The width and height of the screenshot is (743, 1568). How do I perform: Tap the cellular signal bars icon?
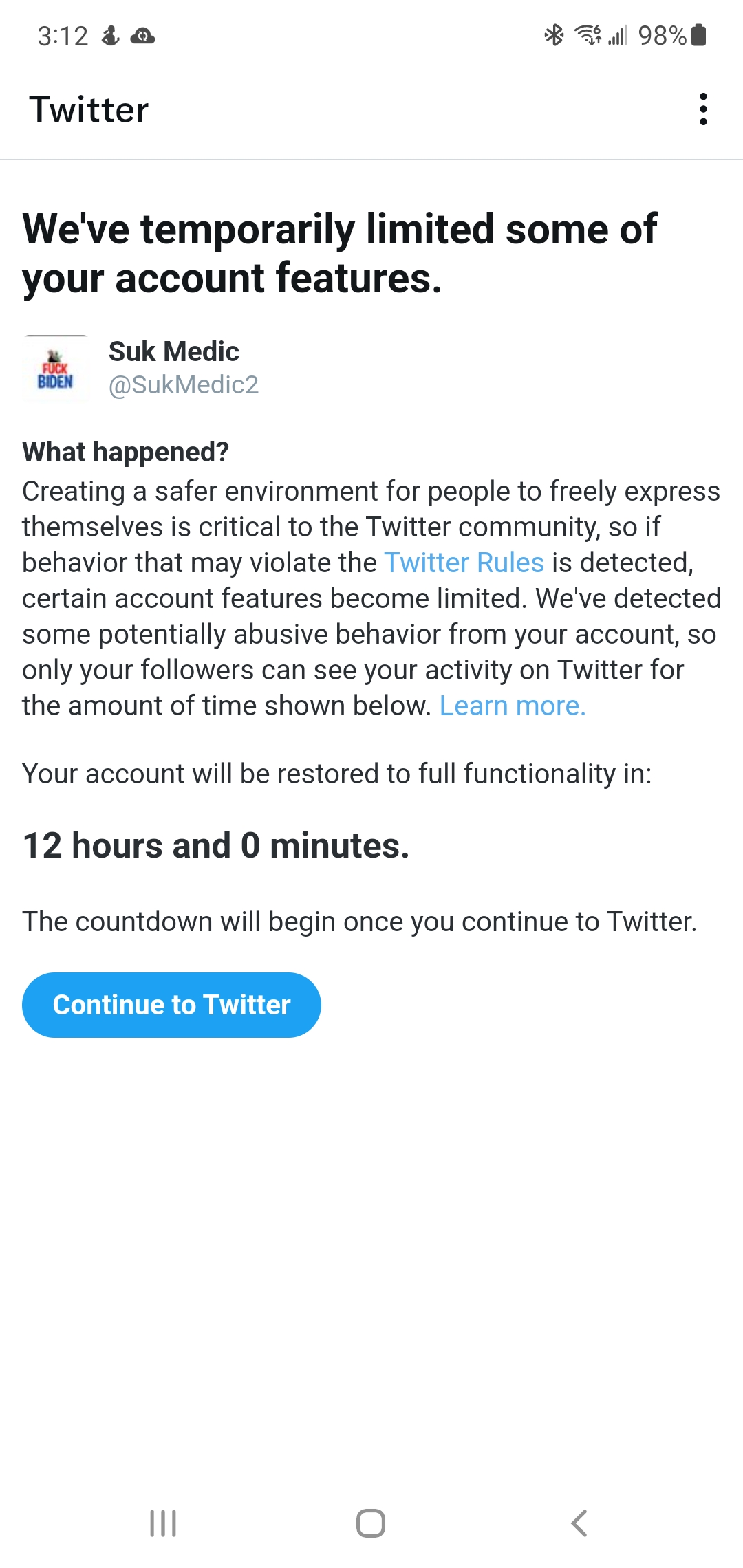click(x=618, y=35)
